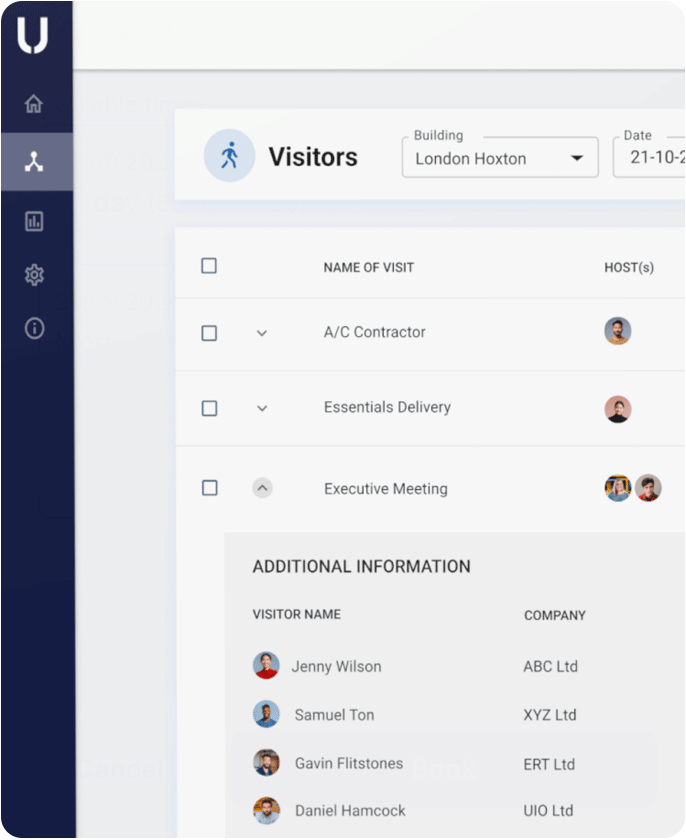
Task: Click the A/C Contractor host avatar
Action: pos(617,331)
